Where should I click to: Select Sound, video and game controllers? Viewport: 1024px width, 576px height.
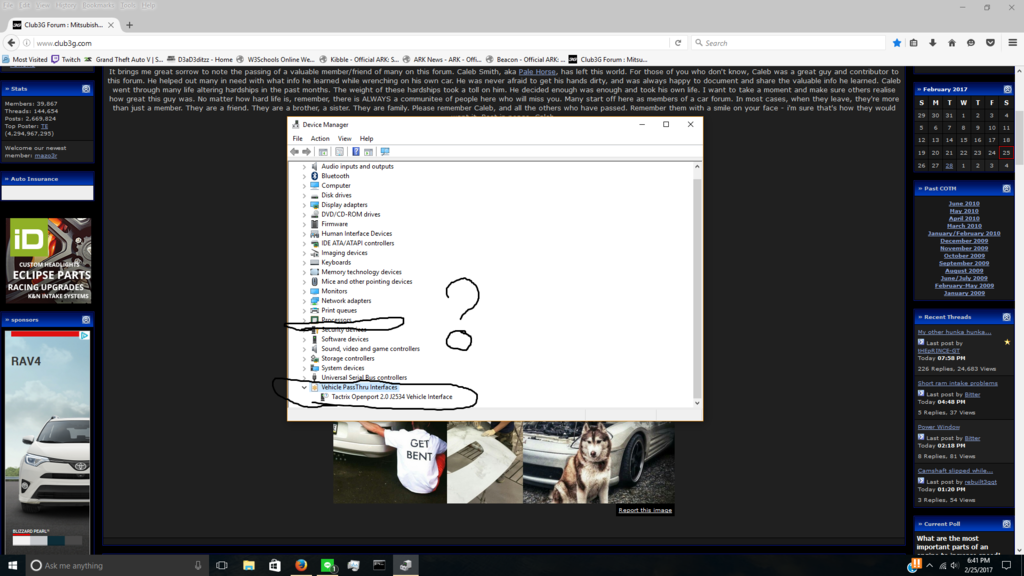tap(370, 349)
